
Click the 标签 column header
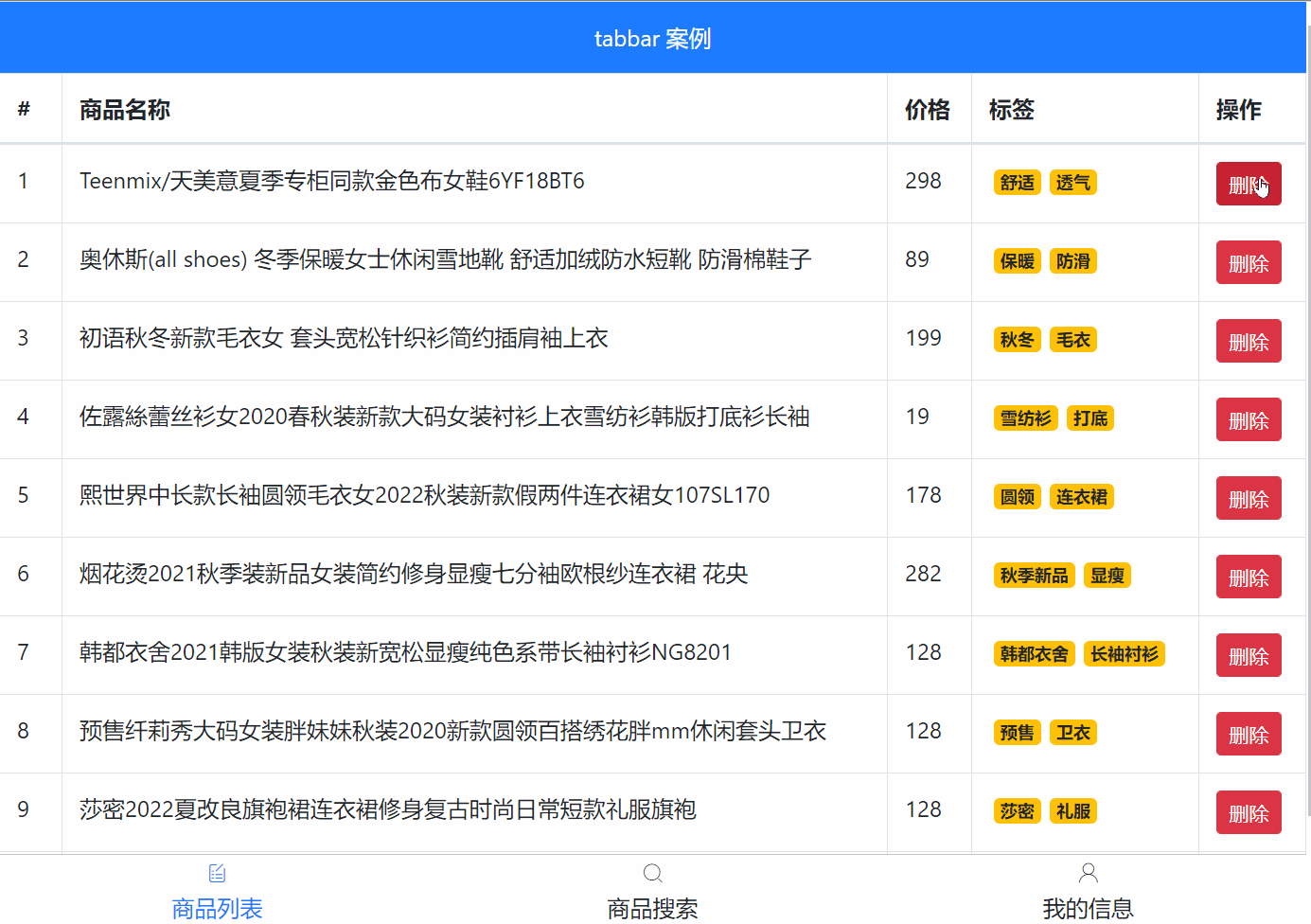click(1012, 110)
